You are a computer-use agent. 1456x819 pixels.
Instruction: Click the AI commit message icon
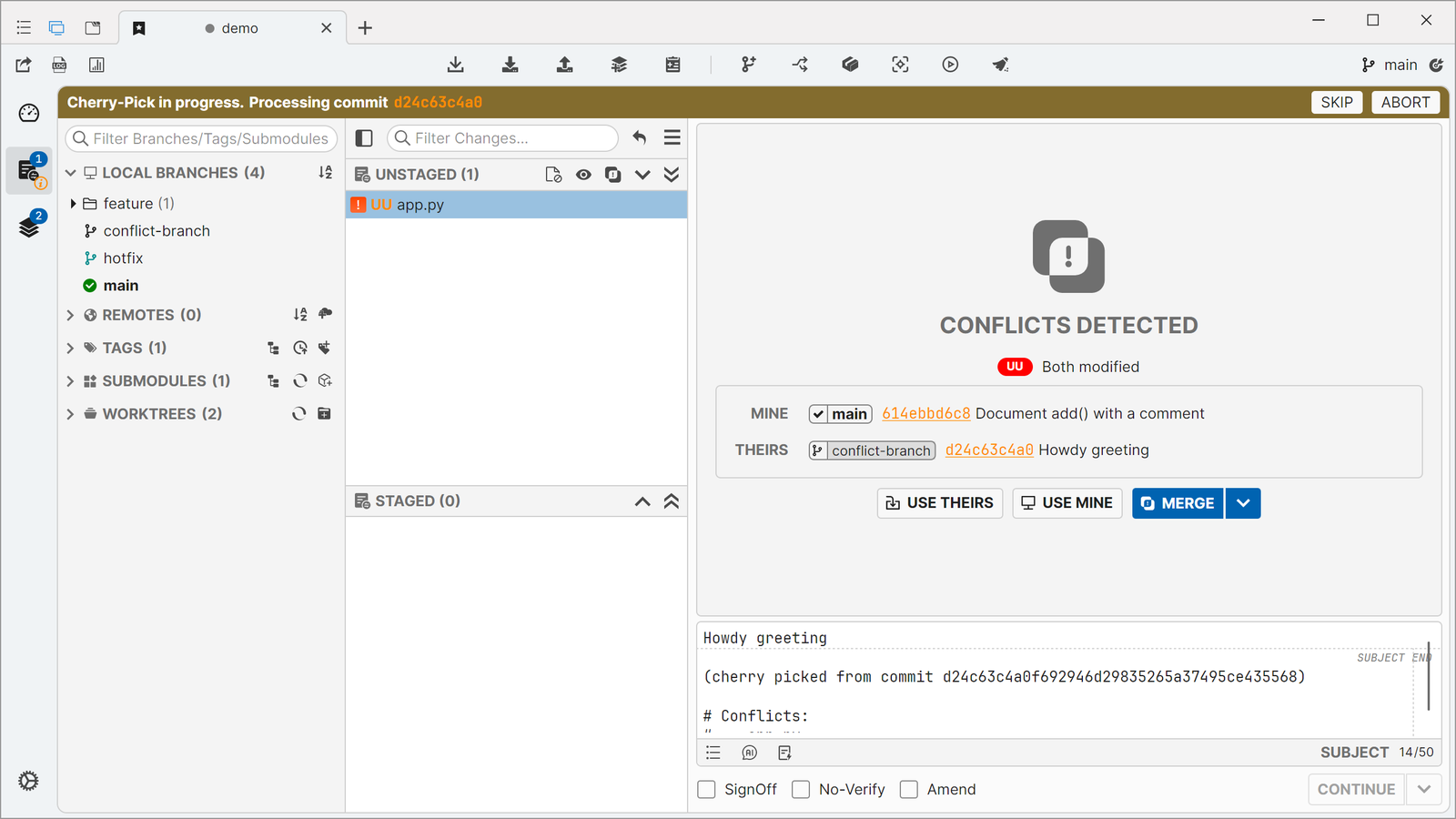(x=749, y=753)
